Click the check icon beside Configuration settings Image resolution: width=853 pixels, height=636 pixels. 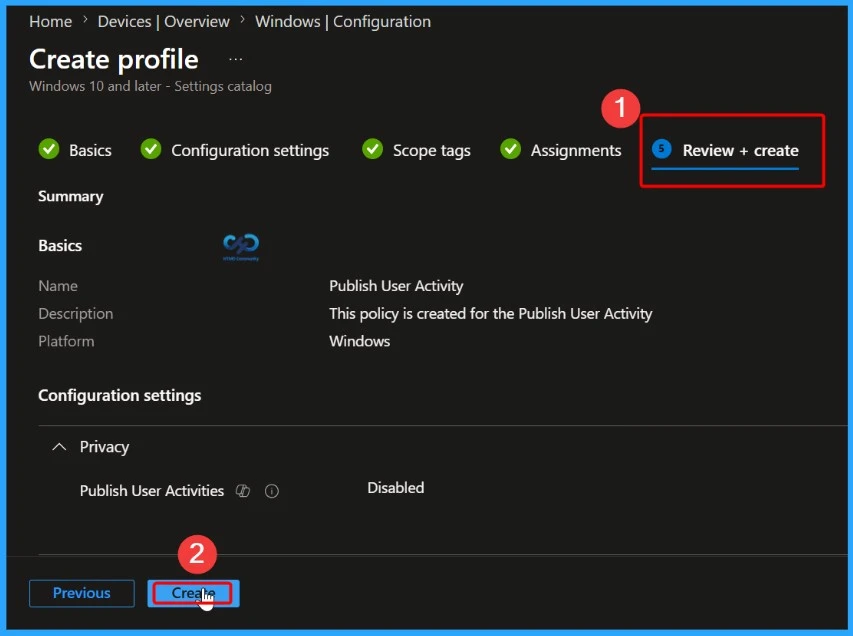click(151, 149)
